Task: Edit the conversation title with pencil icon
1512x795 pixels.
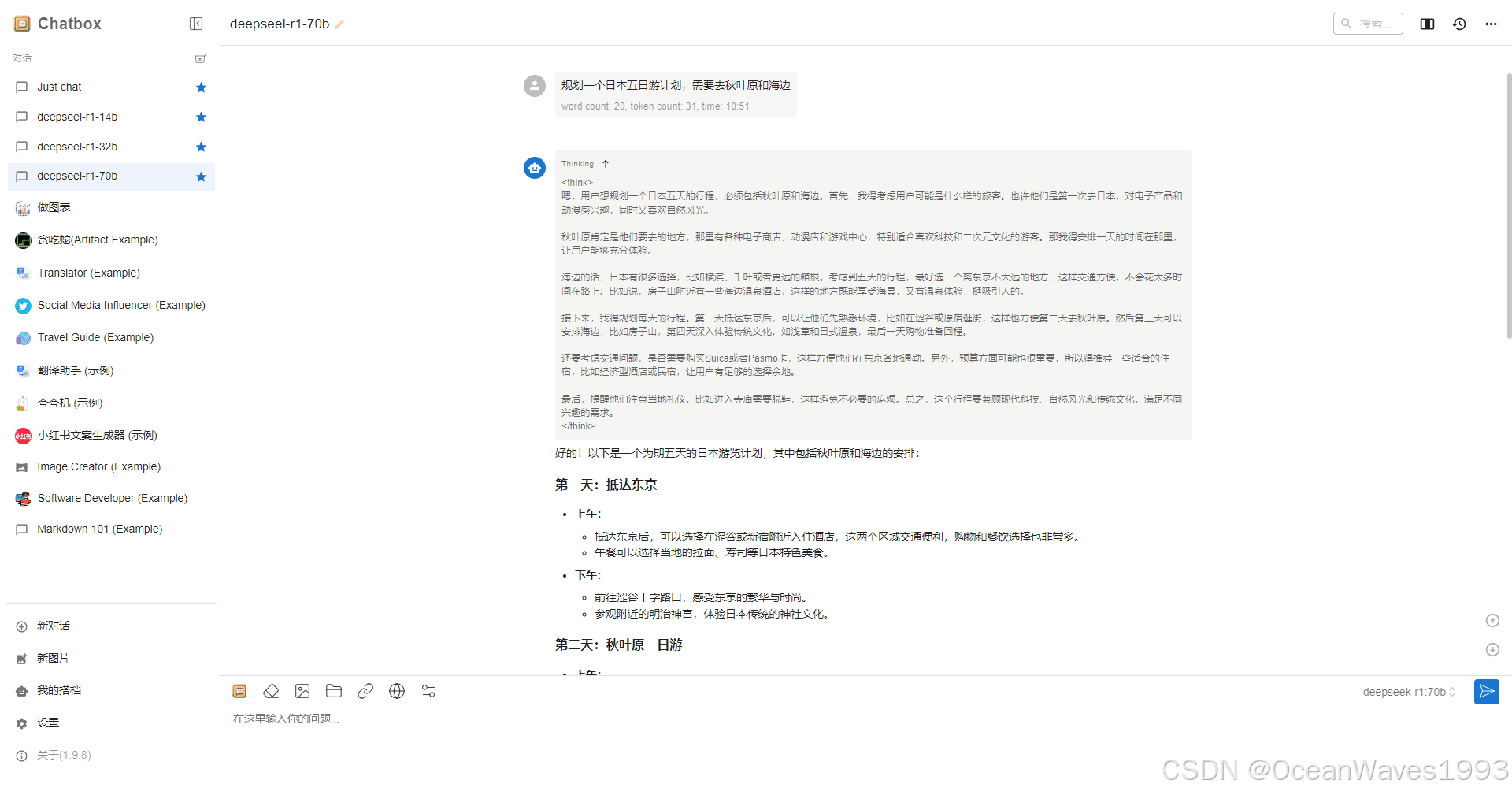Action: pos(340,24)
